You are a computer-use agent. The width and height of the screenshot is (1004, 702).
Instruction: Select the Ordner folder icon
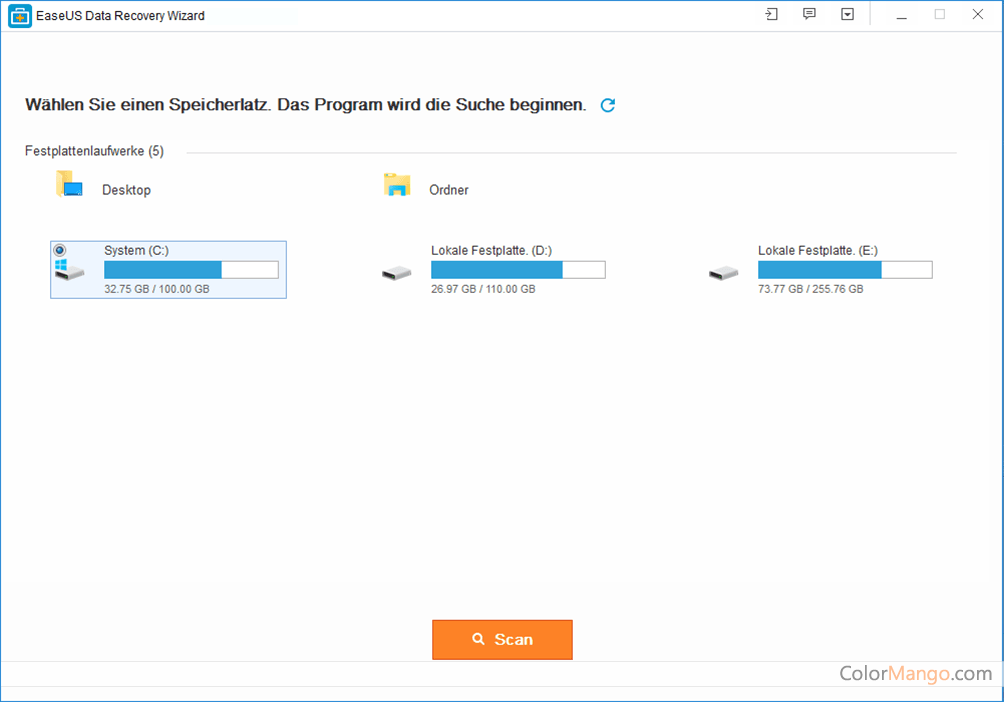(397, 184)
